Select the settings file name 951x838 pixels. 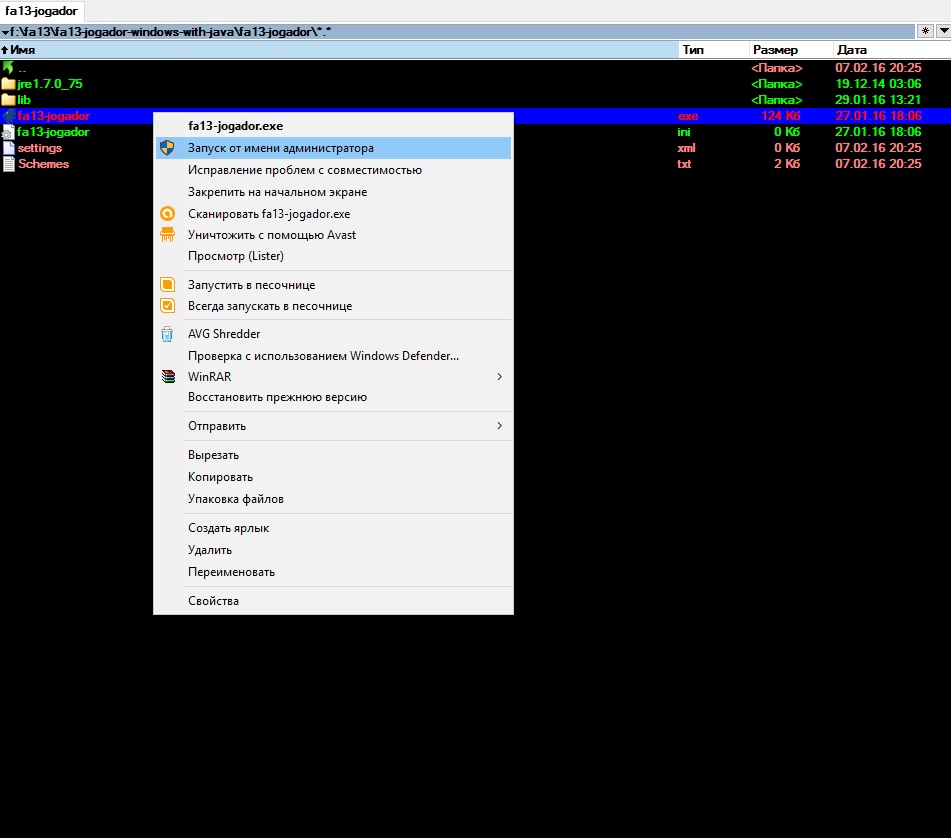(x=40, y=147)
